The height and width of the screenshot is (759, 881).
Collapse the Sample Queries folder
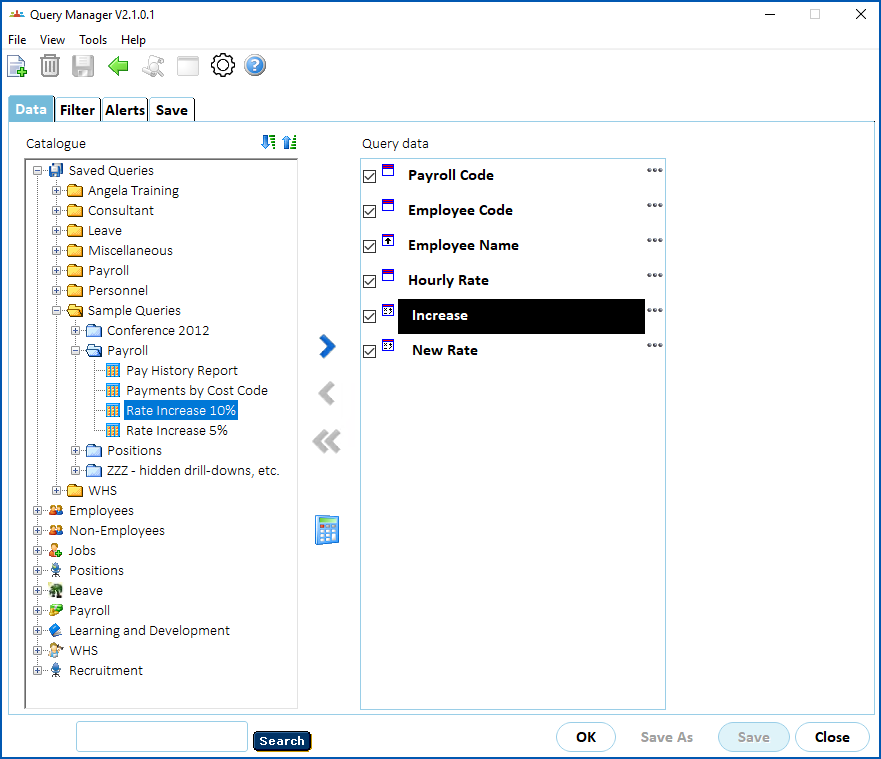56,311
